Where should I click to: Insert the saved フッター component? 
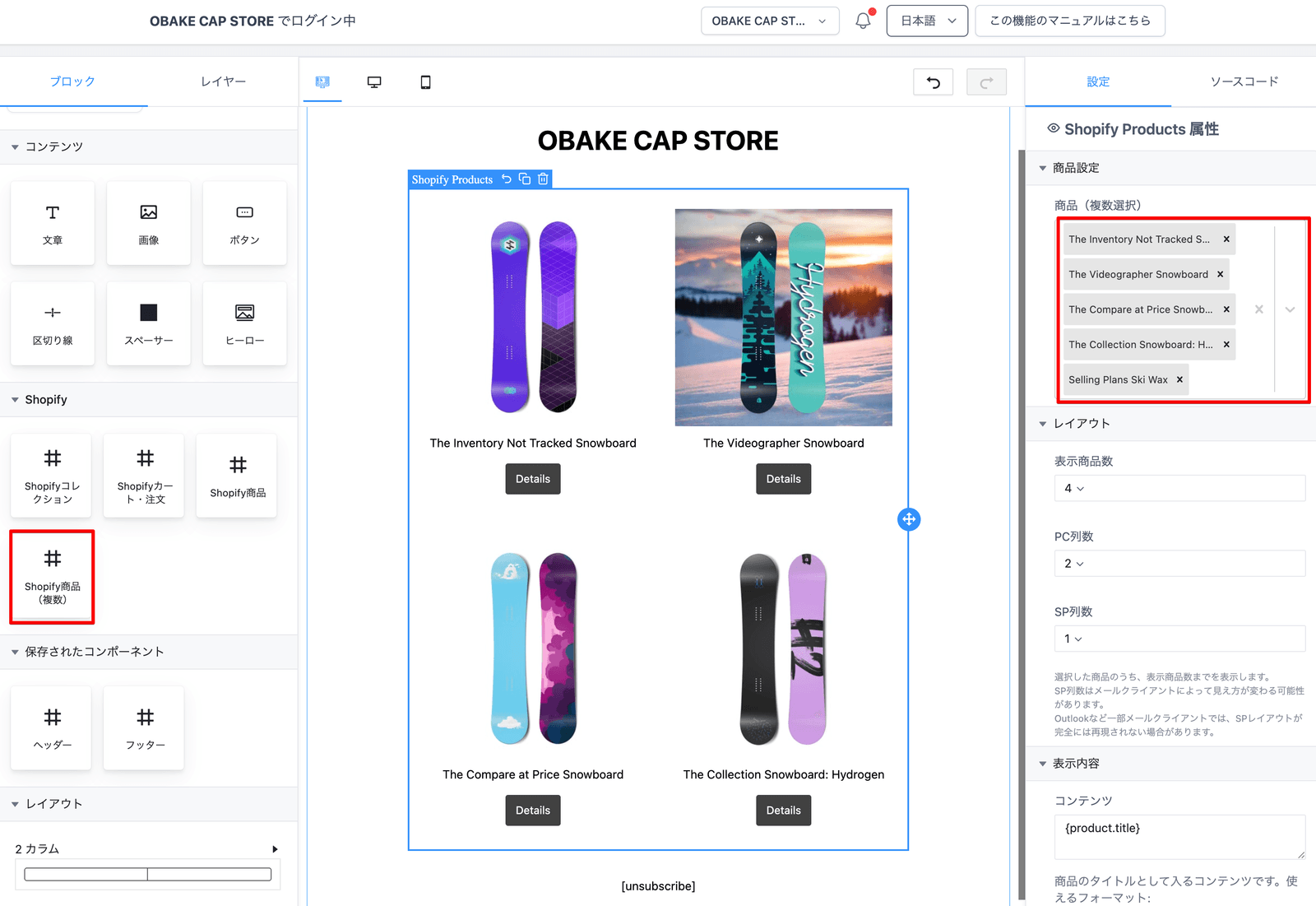[x=145, y=728]
